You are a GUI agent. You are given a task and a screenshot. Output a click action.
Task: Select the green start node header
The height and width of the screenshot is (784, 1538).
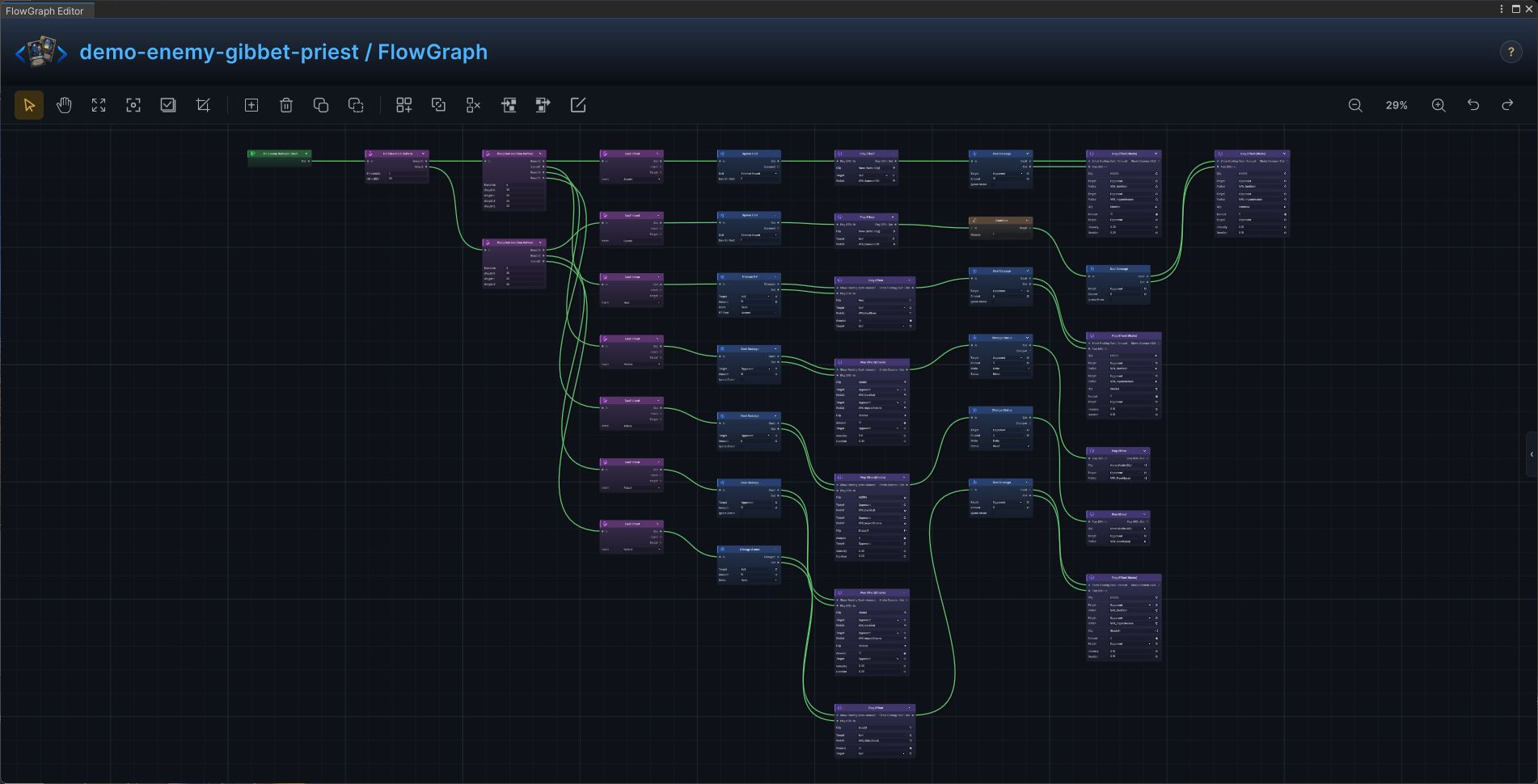(x=279, y=154)
